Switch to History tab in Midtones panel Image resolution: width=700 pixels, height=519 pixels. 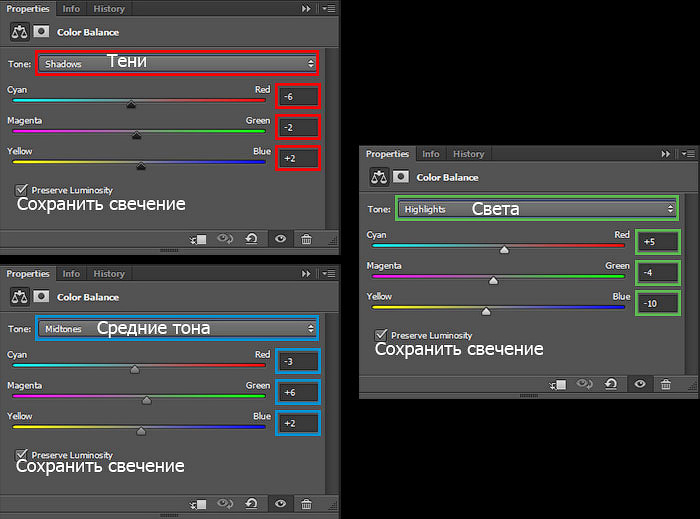[x=109, y=274]
